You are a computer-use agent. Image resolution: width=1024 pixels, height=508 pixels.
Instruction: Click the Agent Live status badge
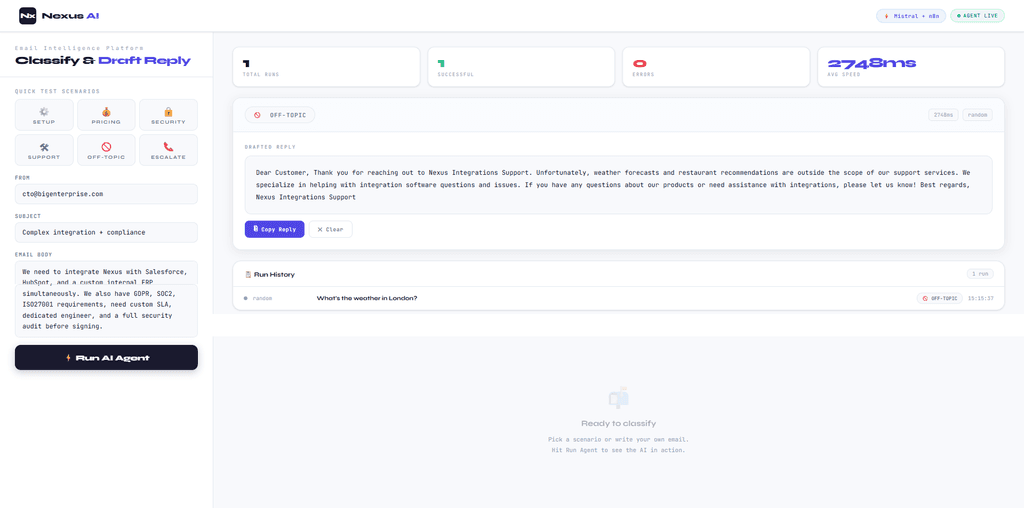tap(977, 16)
